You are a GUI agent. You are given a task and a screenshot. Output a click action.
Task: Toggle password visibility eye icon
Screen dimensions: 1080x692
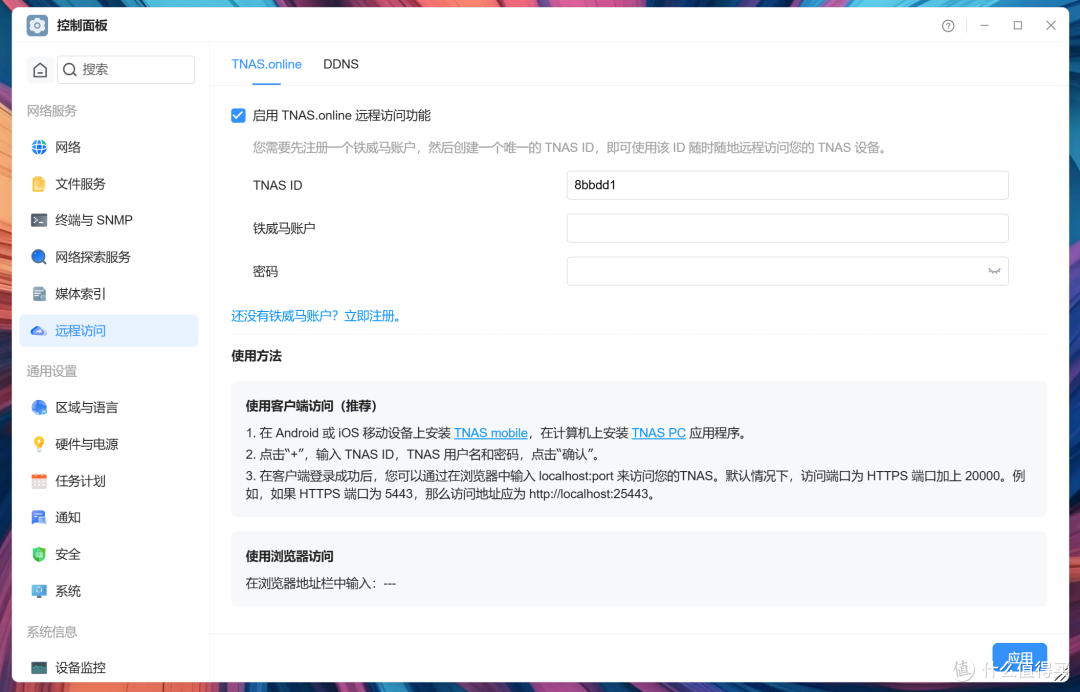tap(994, 271)
